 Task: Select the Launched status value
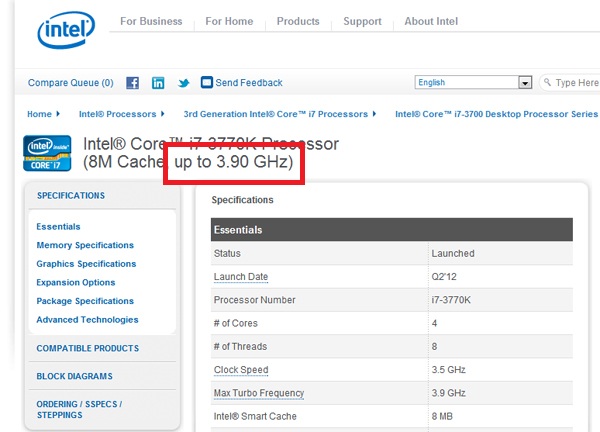click(x=453, y=253)
